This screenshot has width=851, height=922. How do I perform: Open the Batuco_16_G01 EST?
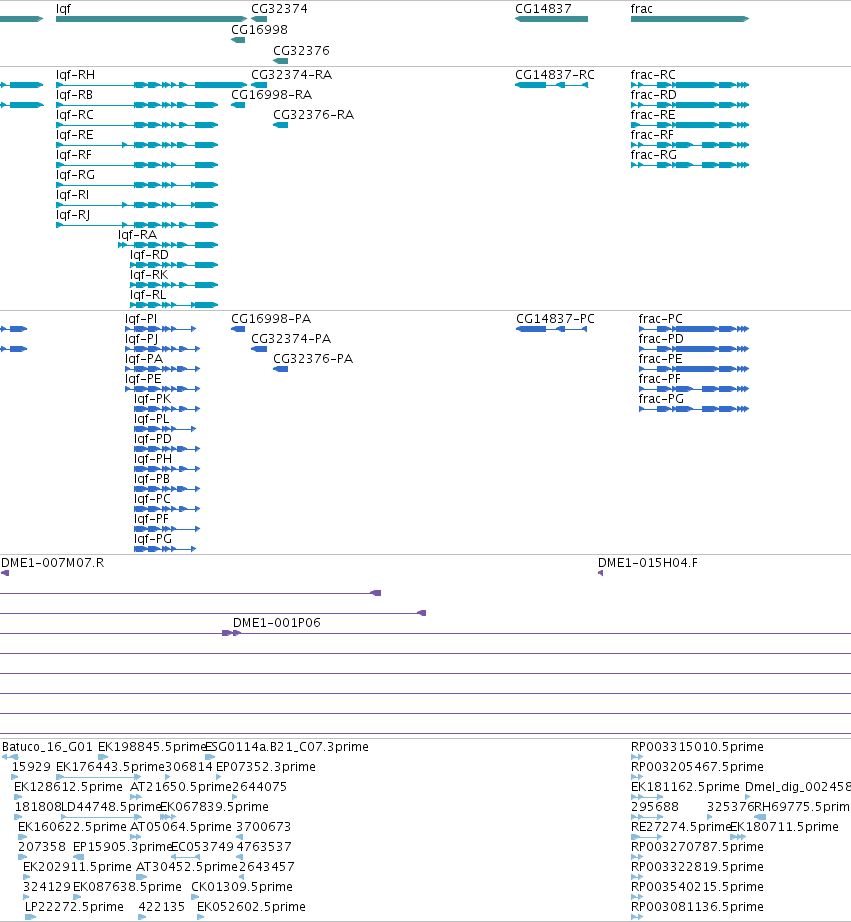(x=10, y=757)
